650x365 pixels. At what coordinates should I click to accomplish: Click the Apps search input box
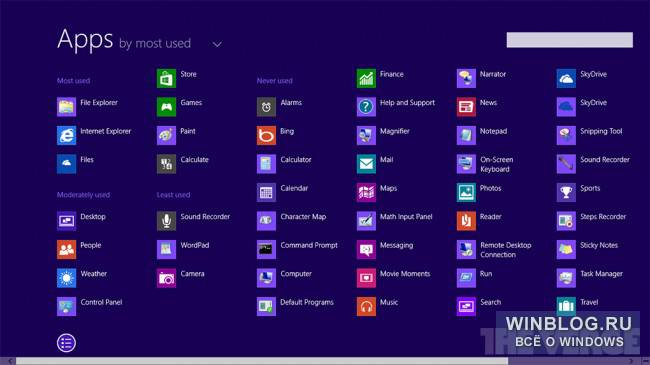(570, 40)
